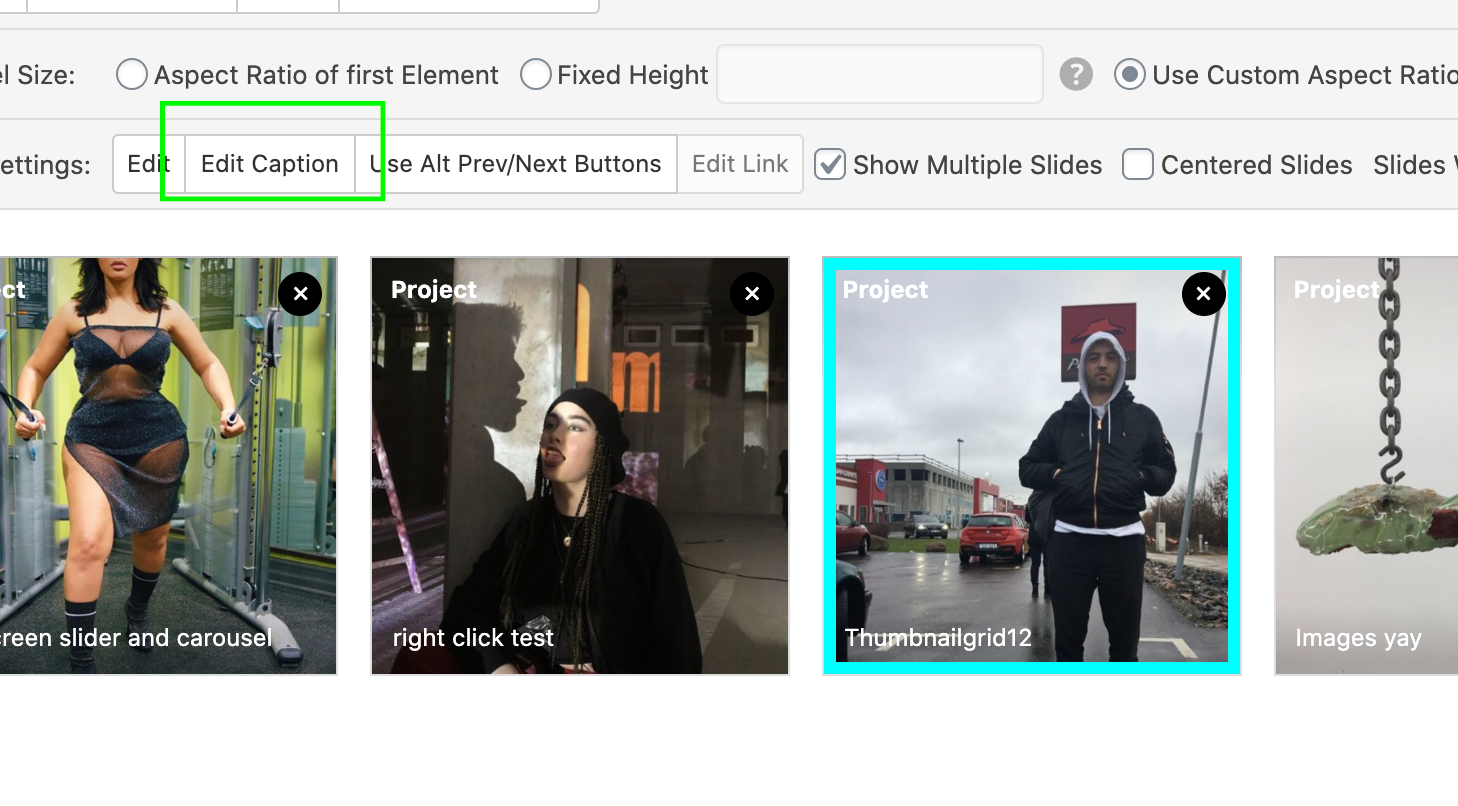This screenshot has width=1458, height=806.
Task: Click the Edit Link button
Action: [x=740, y=164]
